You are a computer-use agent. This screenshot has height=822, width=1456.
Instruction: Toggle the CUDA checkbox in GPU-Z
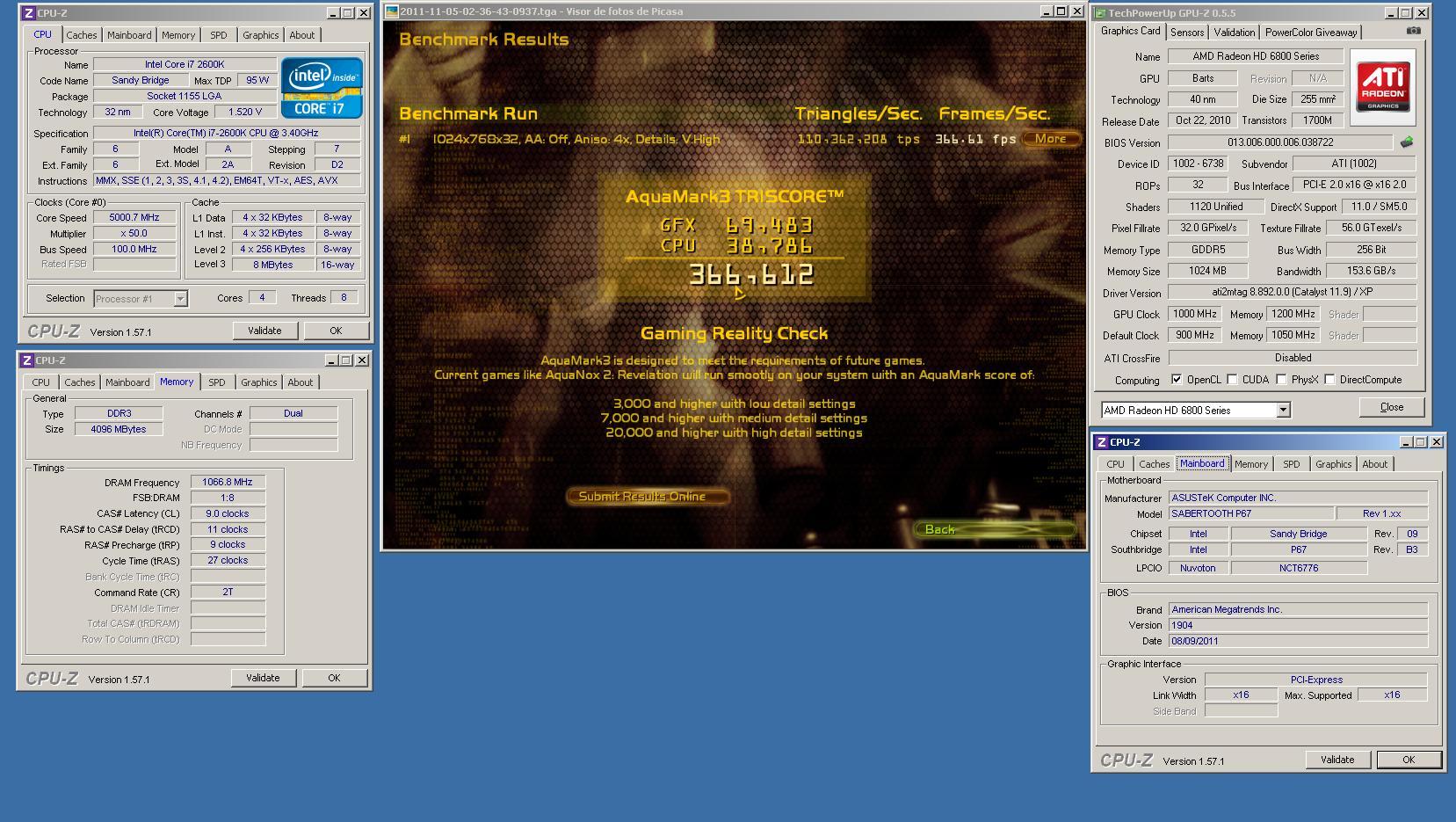(x=1233, y=380)
